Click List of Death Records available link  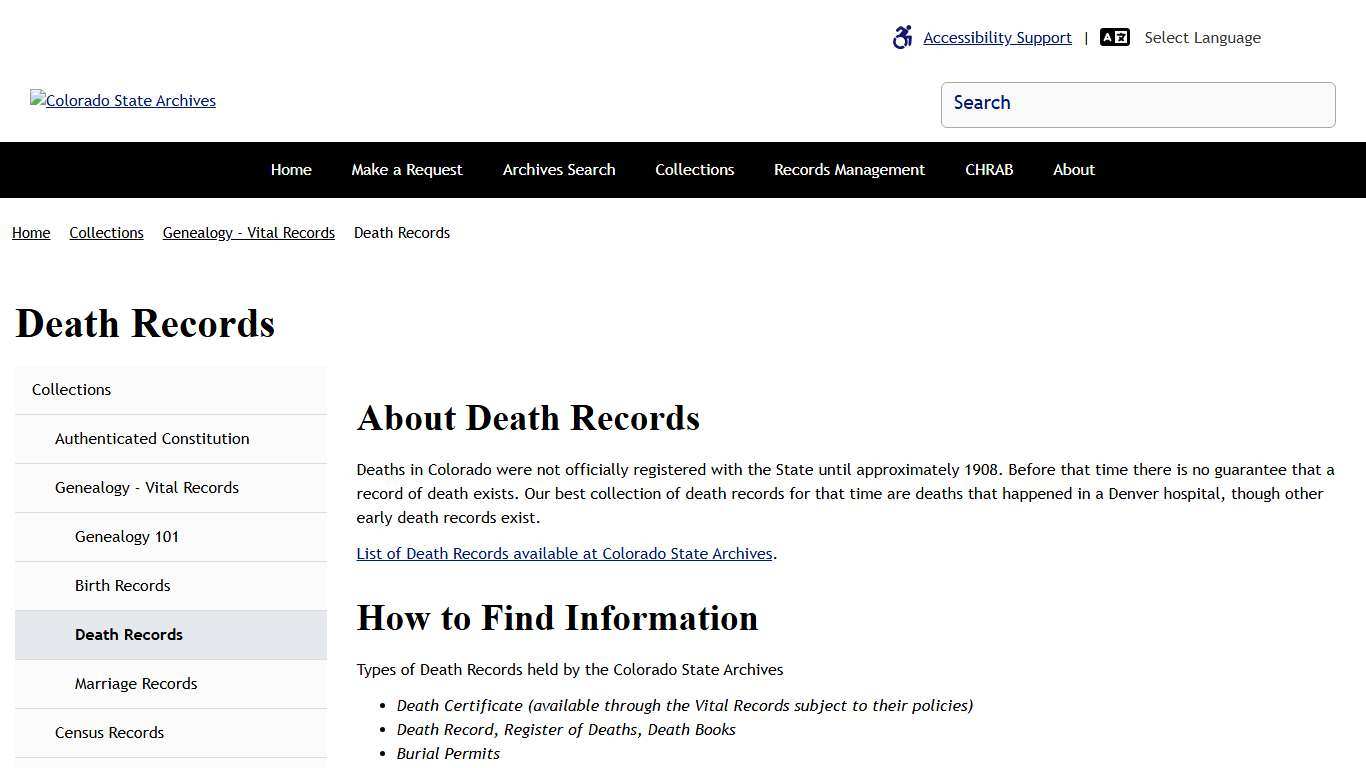point(564,553)
